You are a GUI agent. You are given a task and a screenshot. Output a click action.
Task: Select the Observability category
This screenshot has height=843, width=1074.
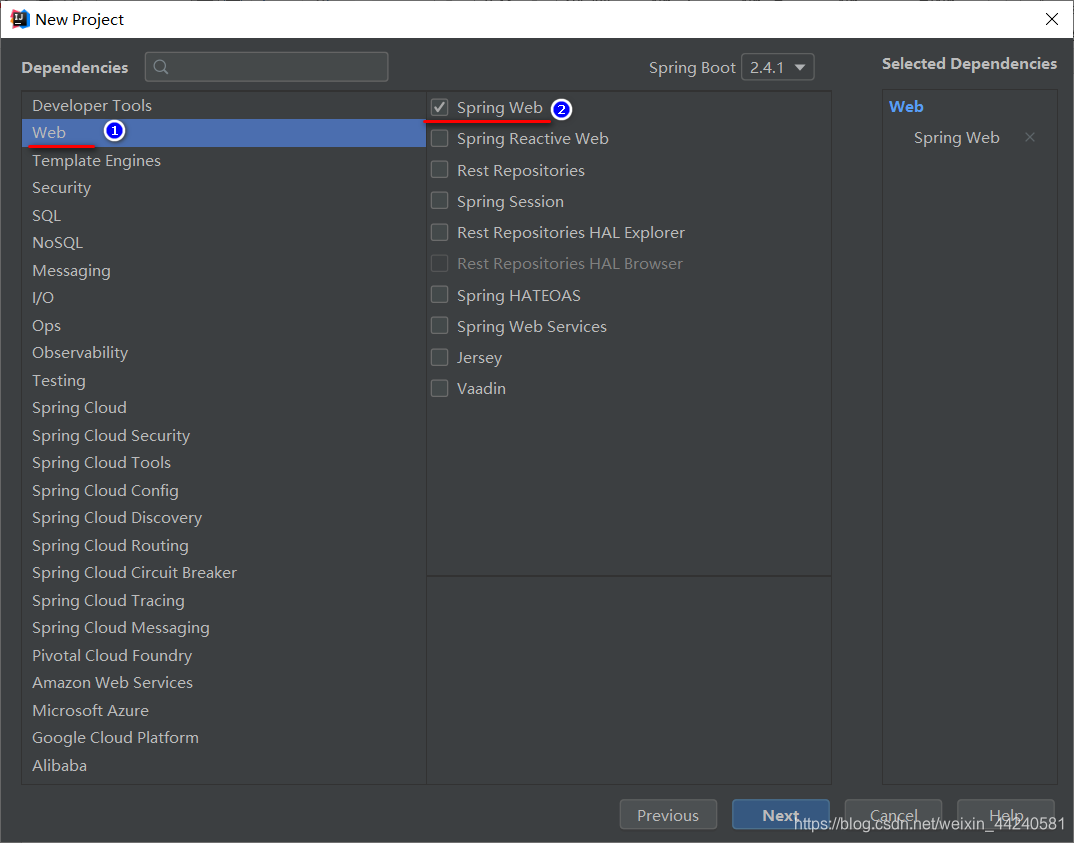[224, 353]
